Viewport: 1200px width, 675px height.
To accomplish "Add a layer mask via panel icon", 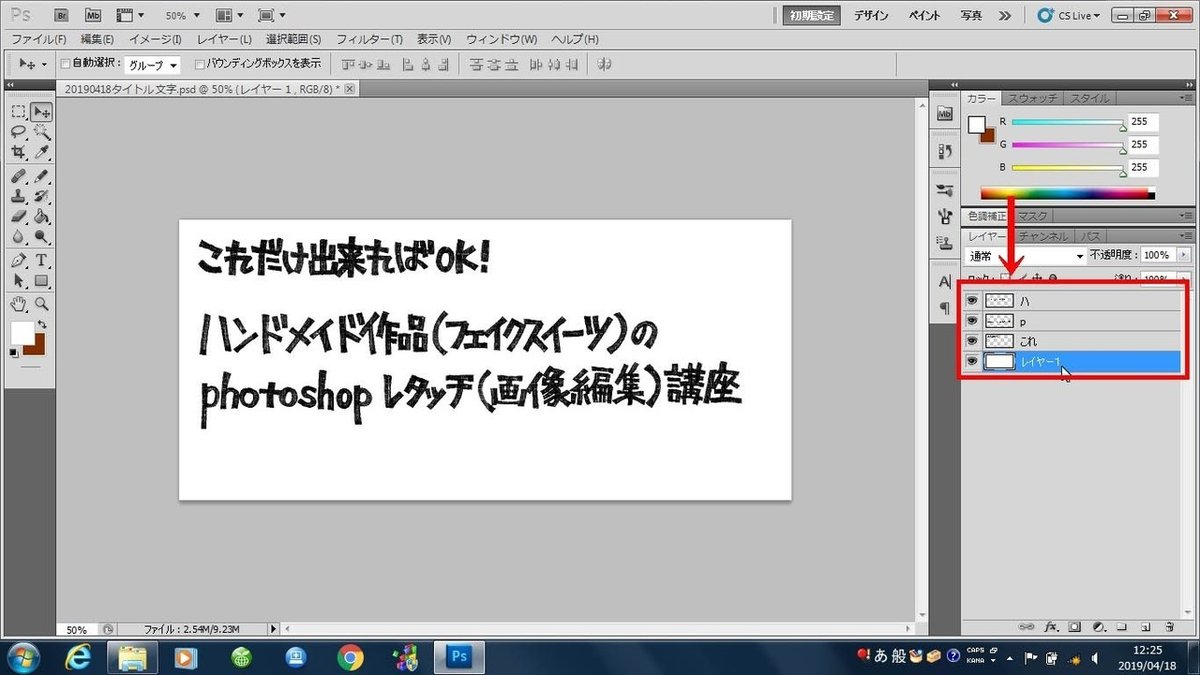I will point(1075,627).
